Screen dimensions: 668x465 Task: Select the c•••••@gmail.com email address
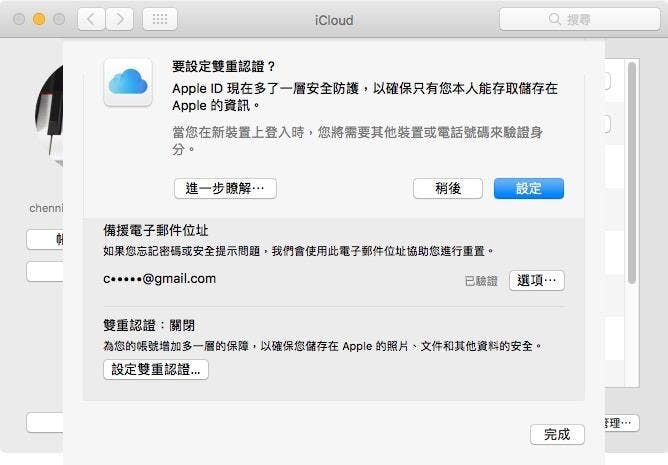click(x=160, y=279)
